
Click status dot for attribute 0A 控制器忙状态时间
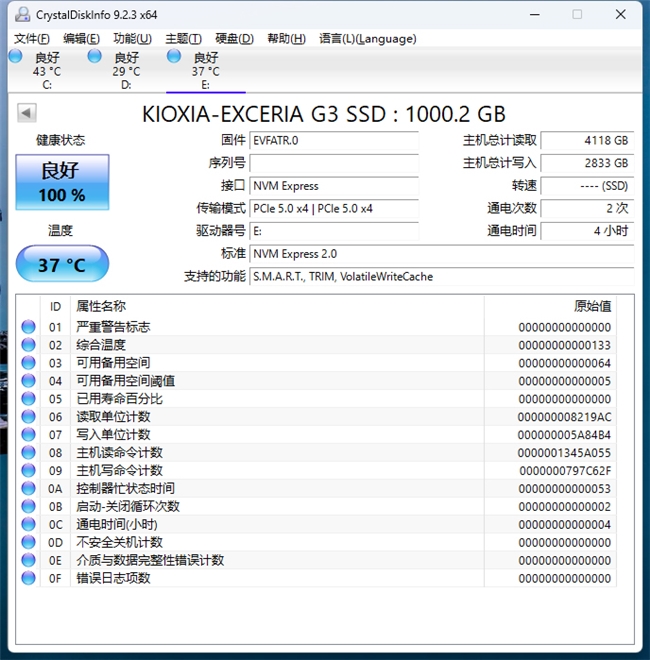28,488
